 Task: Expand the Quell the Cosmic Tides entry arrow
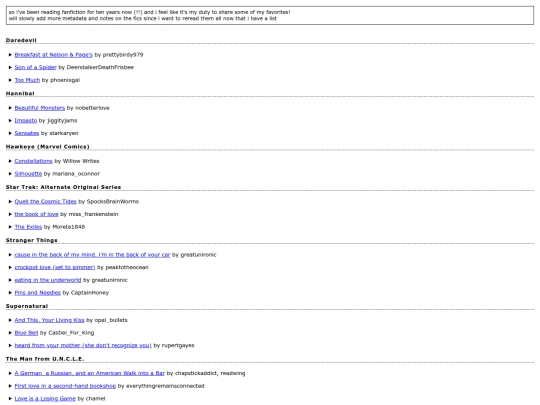[10, 202]
